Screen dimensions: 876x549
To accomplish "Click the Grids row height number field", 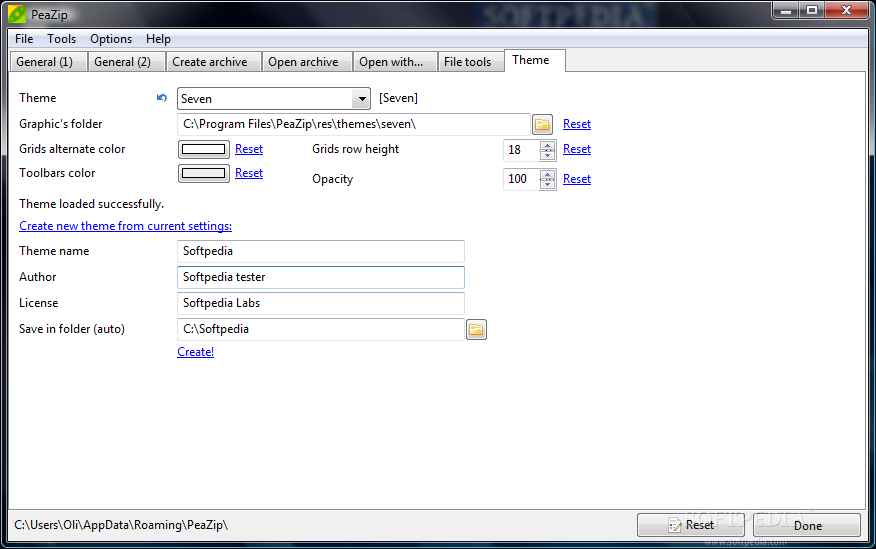I will 521,150.
